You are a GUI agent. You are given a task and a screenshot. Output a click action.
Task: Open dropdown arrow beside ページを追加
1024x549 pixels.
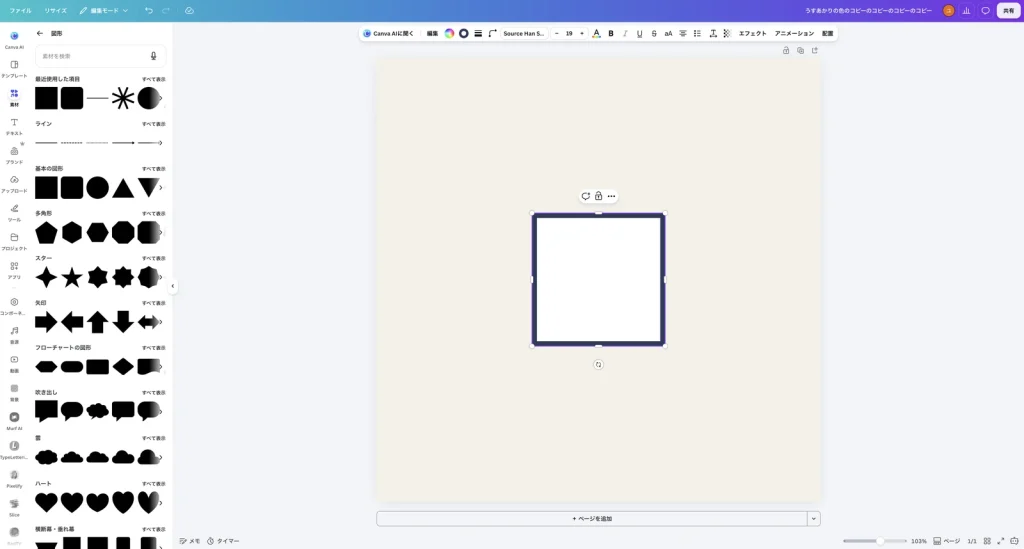814,519
